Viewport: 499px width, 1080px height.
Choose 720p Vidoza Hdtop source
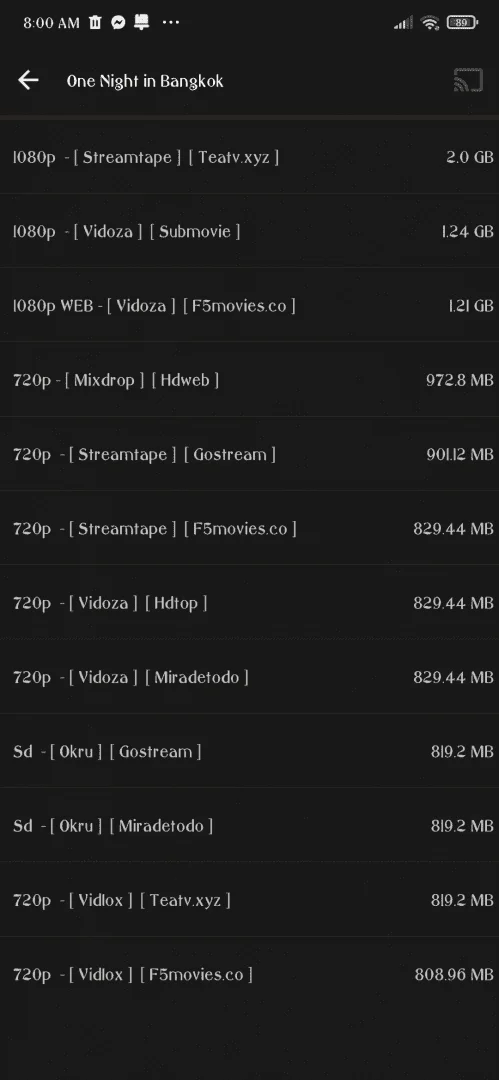250,603
